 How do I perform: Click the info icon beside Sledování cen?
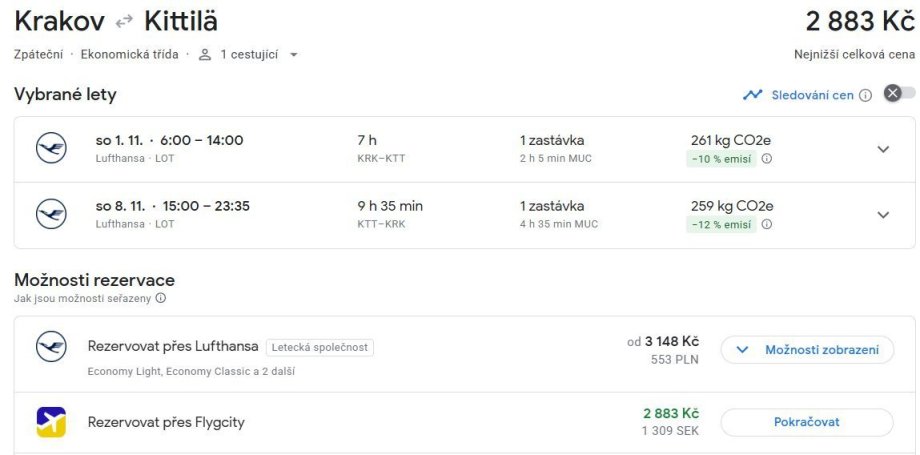click(x=865, y=95)
